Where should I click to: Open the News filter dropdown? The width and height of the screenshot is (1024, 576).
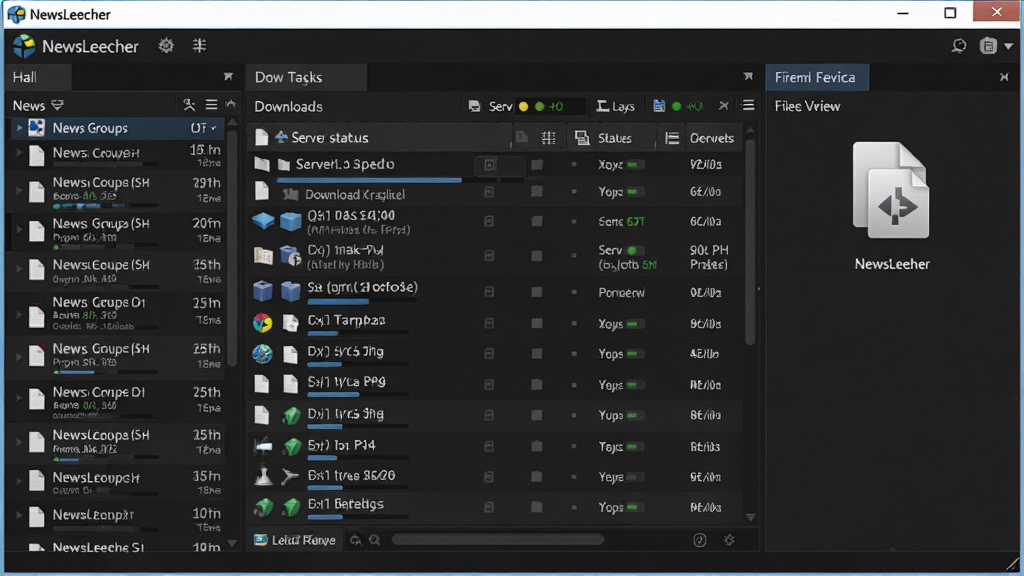click(x=57, y=105)
